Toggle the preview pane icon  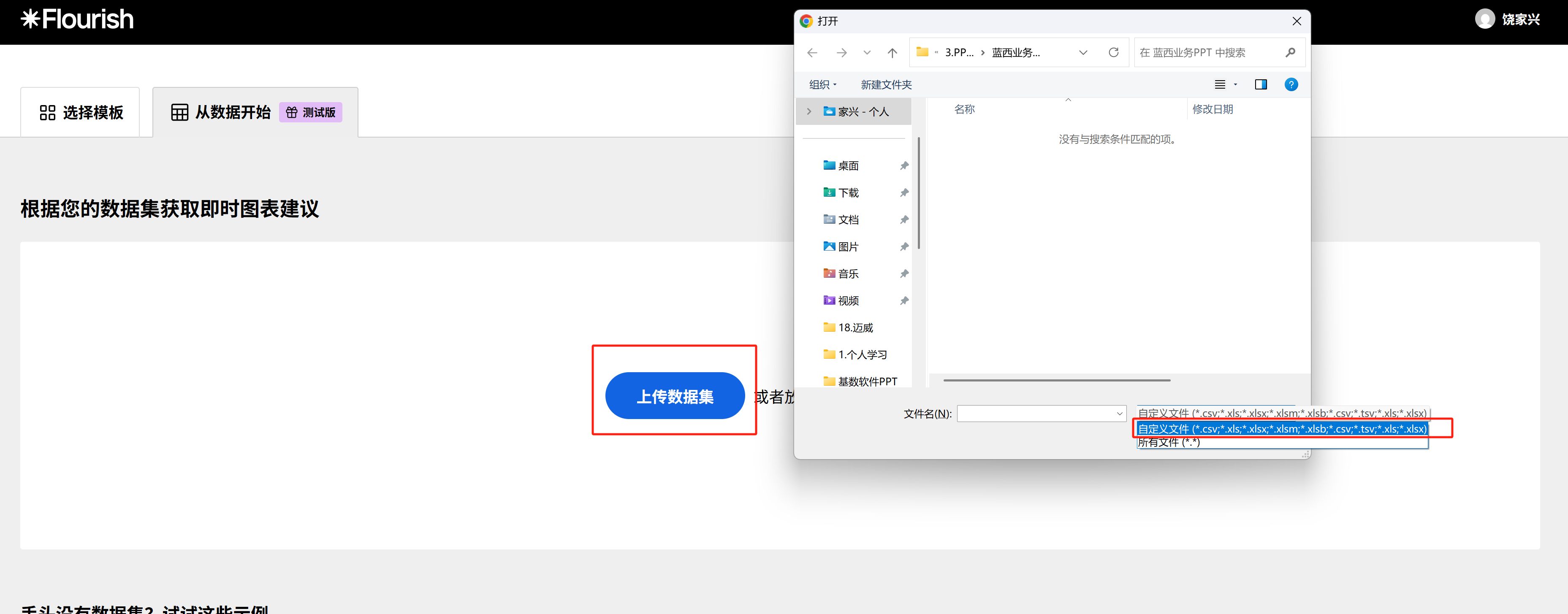tap(1261, 84)
